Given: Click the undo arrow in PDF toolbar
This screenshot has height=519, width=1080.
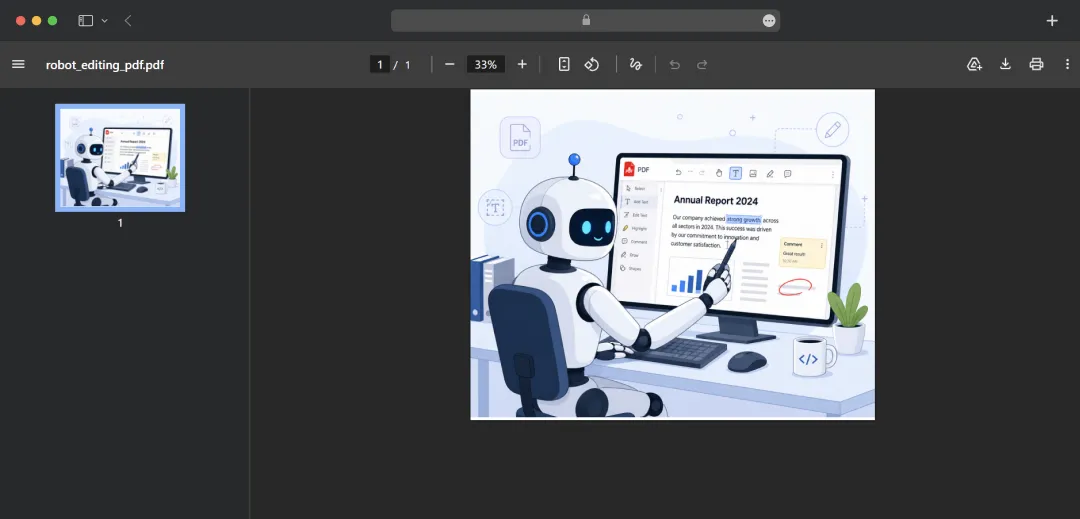Looking at the screenshot, I should [674, 64].
